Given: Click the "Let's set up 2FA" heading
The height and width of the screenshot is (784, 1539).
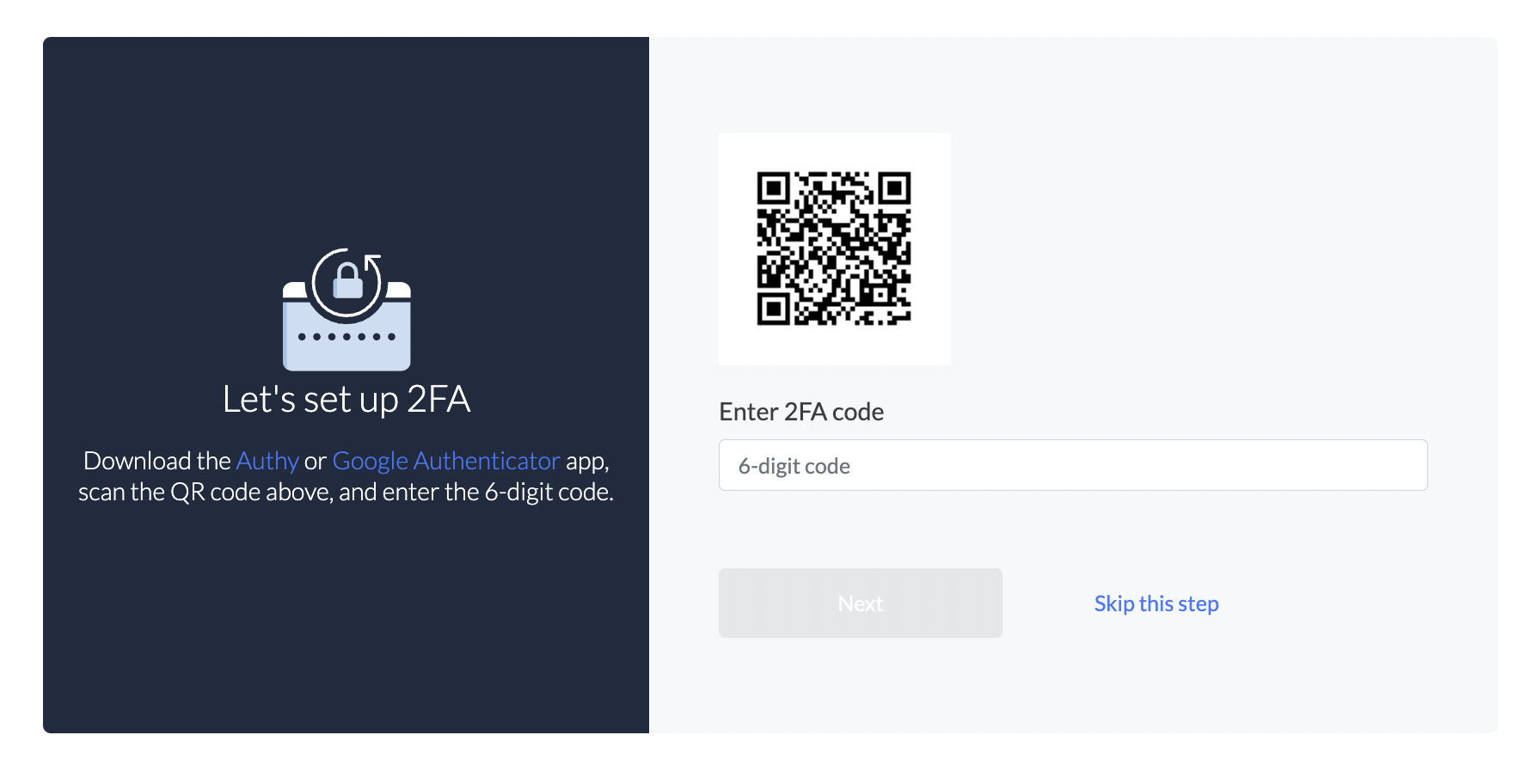Looking at the screenshot, I should tap(346, 399).
